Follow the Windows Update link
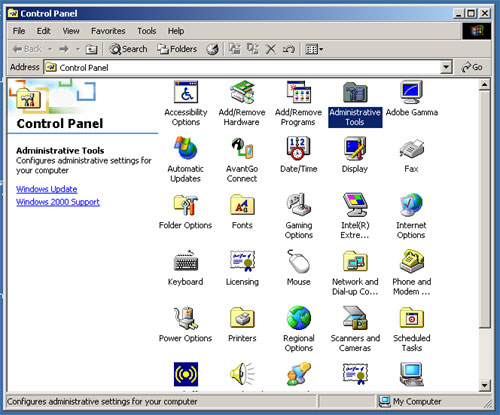 (47, 189)
